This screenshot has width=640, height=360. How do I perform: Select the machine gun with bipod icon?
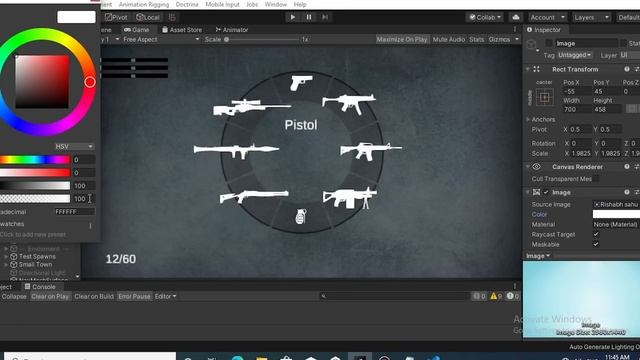(349, 198)
